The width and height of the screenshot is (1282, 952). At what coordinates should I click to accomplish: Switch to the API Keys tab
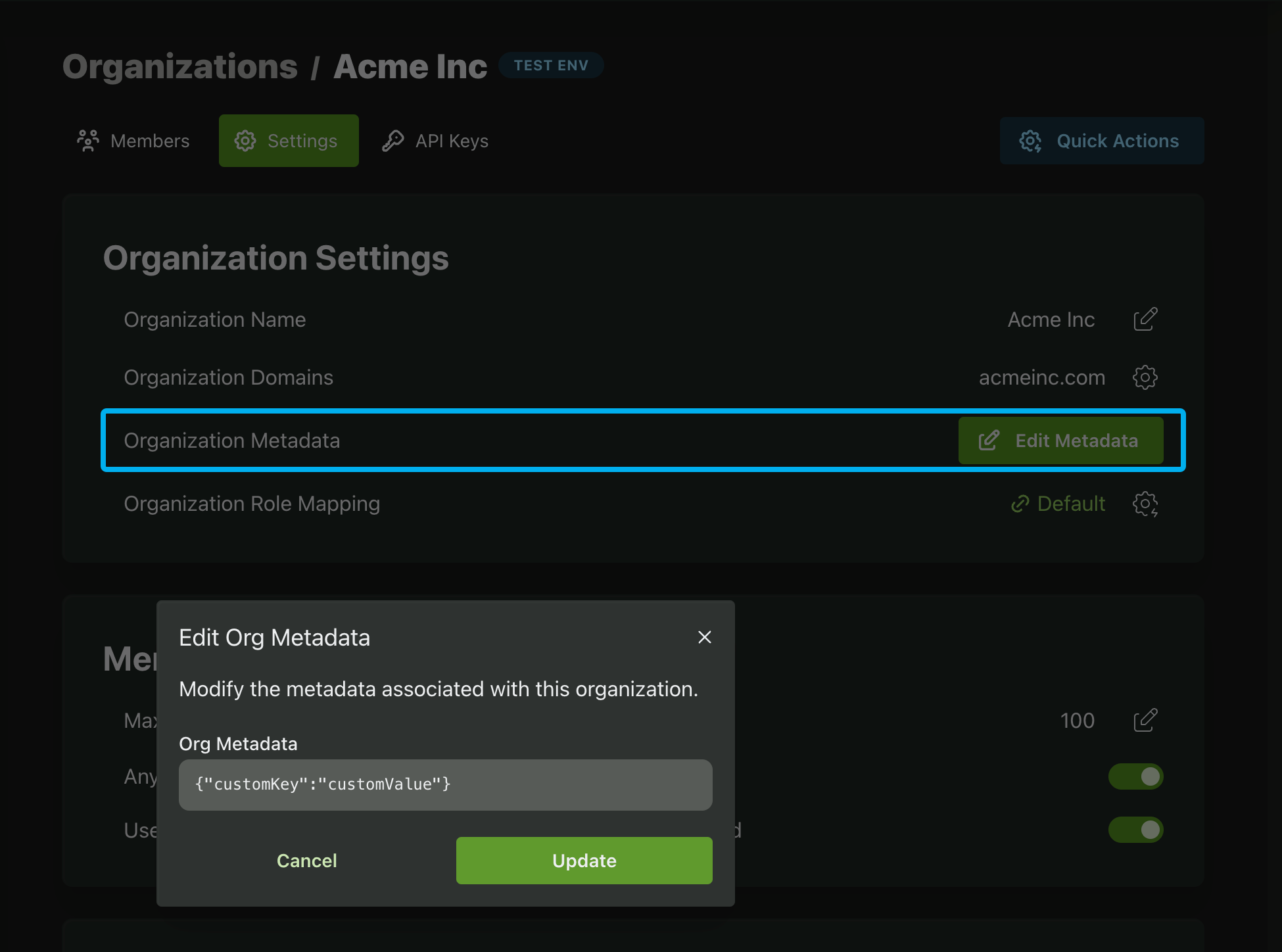point(435,141)
